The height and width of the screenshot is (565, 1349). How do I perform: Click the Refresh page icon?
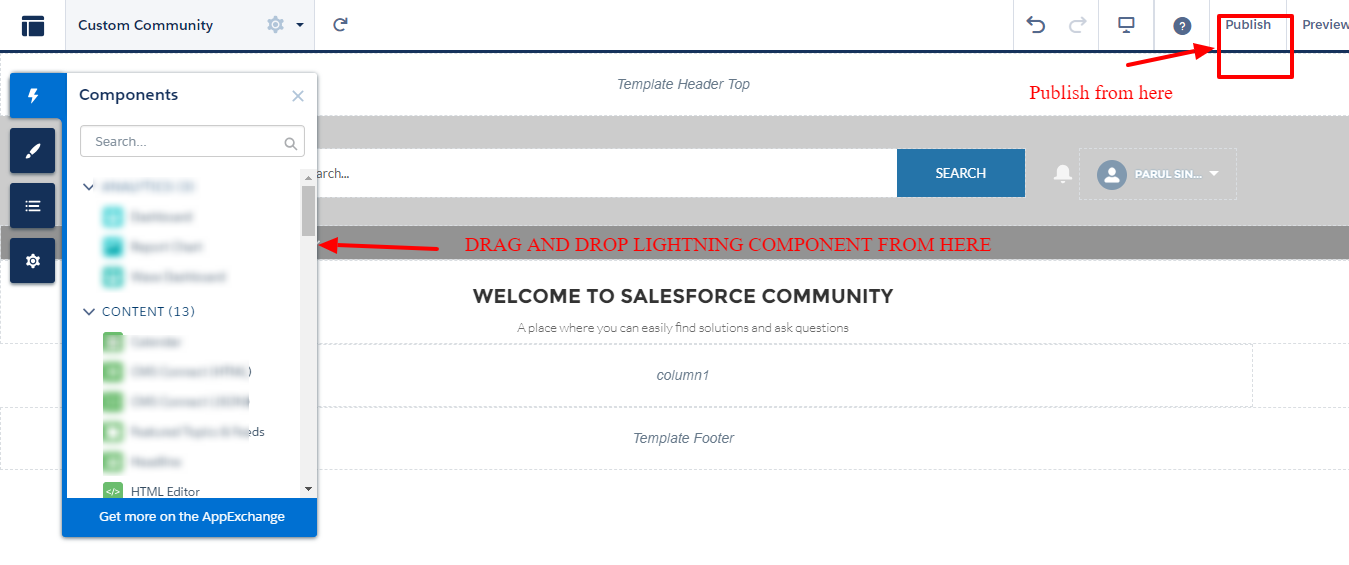[340, 25]
